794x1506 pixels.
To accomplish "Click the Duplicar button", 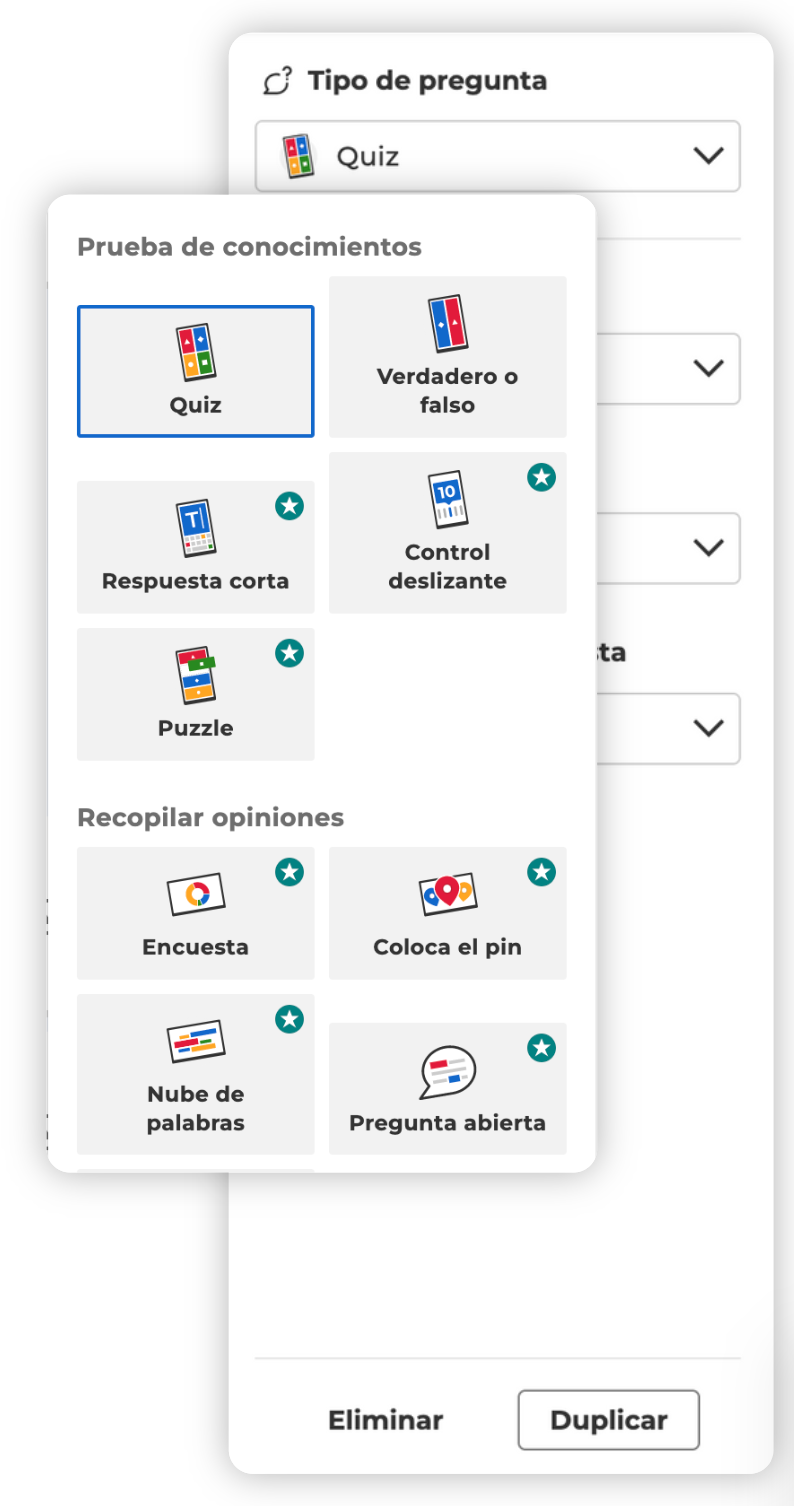I will pos(609,1420).
